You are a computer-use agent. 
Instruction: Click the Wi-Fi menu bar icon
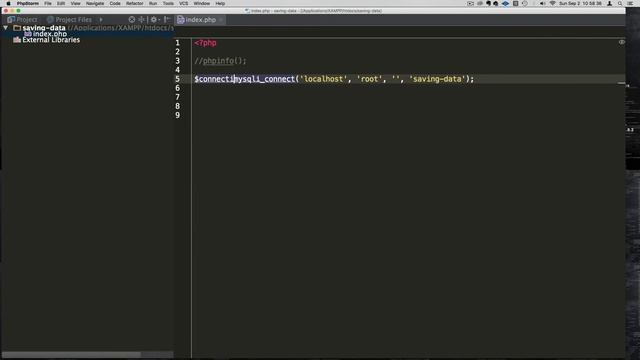coord(552,3)
